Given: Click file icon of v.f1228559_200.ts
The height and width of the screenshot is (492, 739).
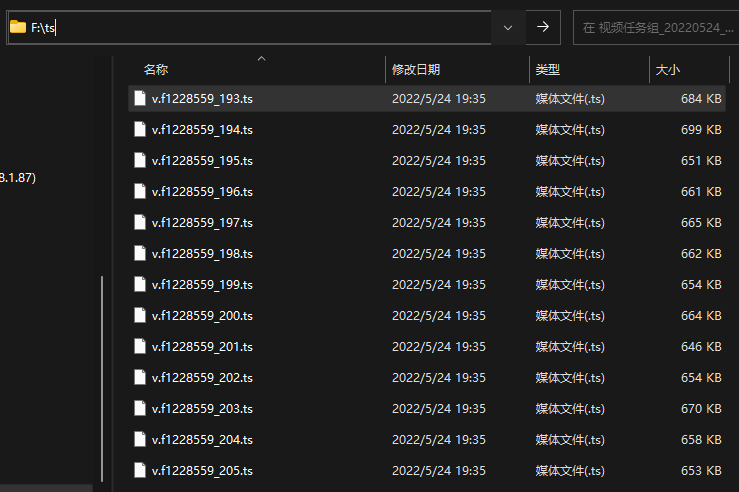Looking at the screenshot, I should 140,315.
